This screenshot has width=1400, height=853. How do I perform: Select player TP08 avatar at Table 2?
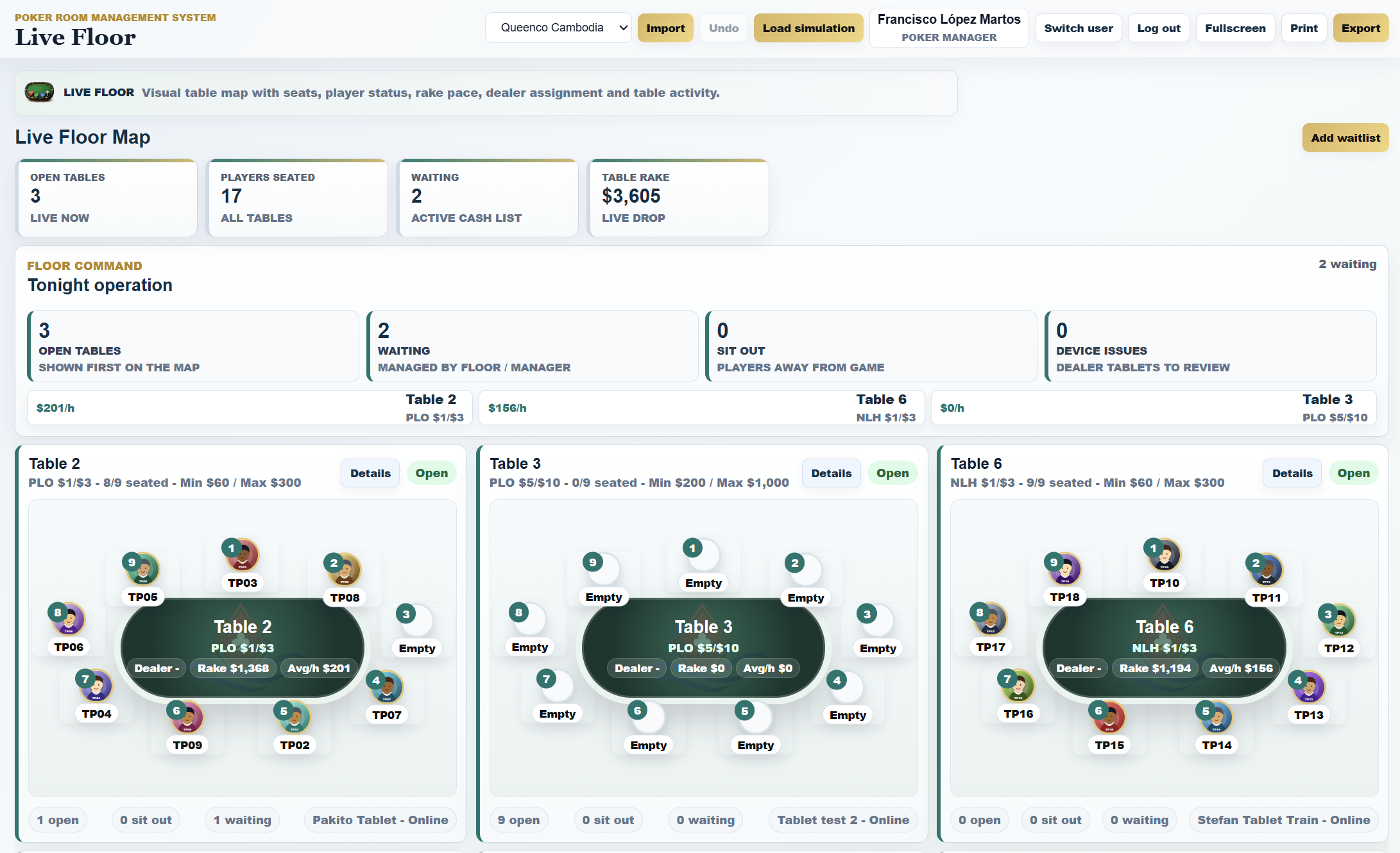tap(345, 570)
